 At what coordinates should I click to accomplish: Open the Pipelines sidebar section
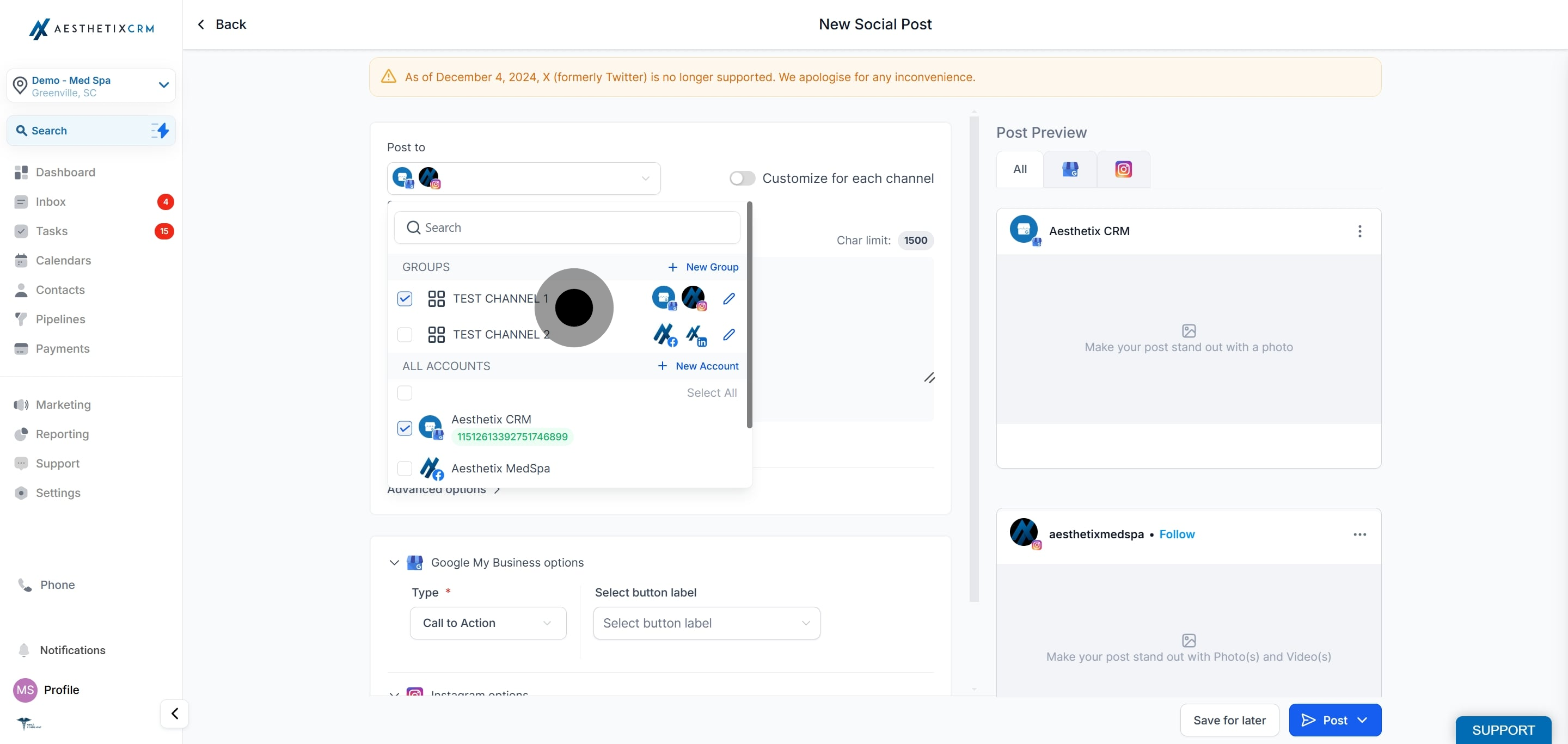click(x=60, y=319)
